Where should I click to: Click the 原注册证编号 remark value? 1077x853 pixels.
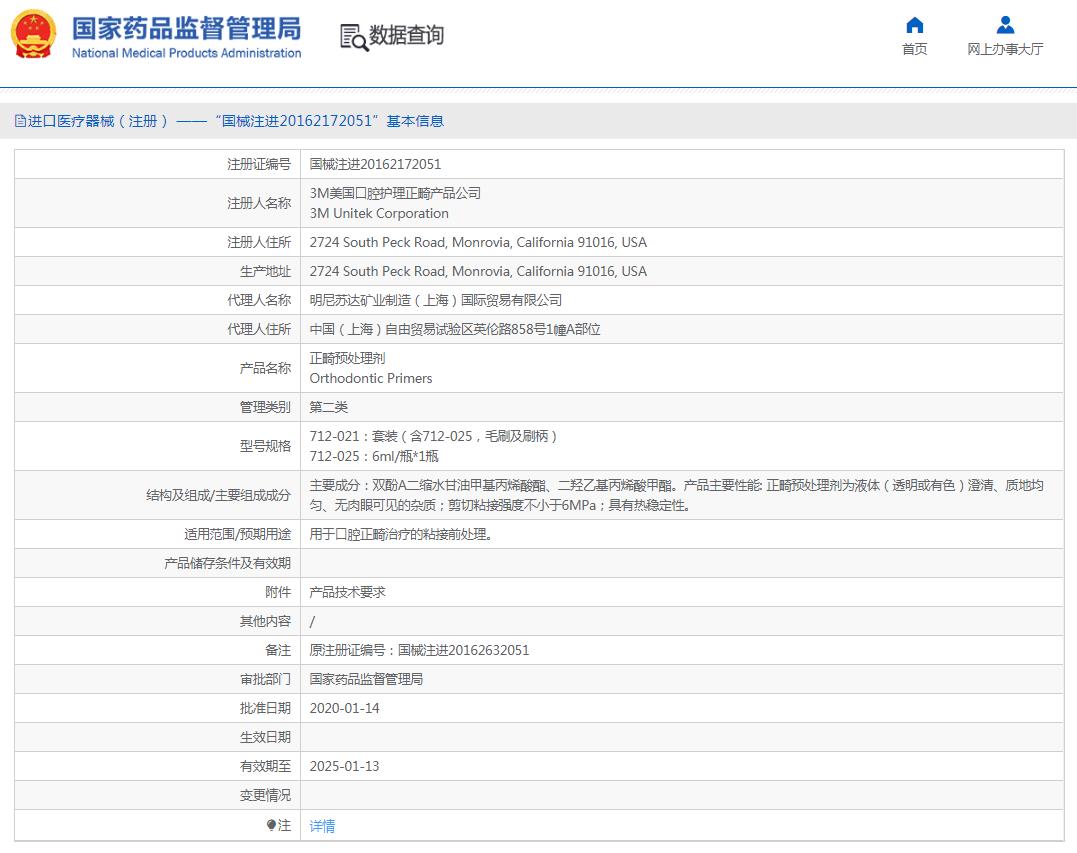click(x=419, y=650)
